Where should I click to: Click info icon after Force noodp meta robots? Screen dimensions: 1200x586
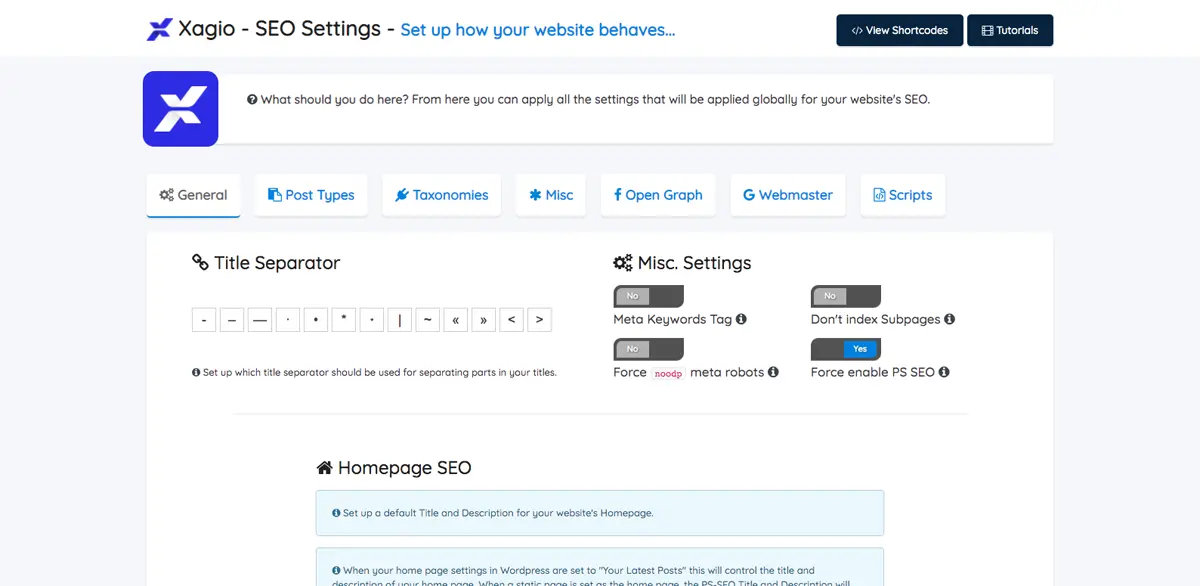[773, 372]
